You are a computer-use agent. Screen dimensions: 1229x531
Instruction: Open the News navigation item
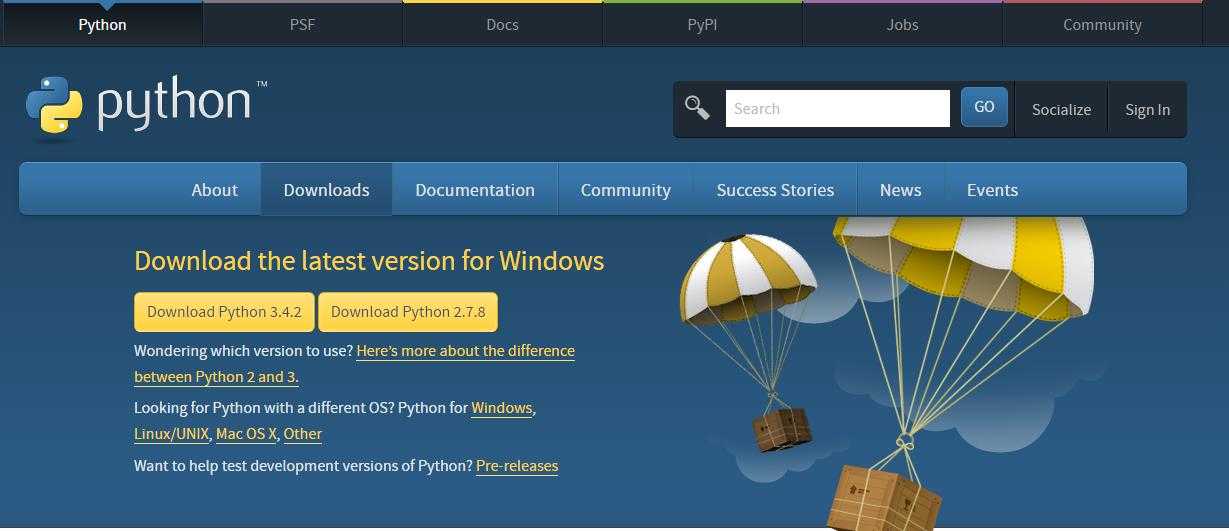point(901,189)
